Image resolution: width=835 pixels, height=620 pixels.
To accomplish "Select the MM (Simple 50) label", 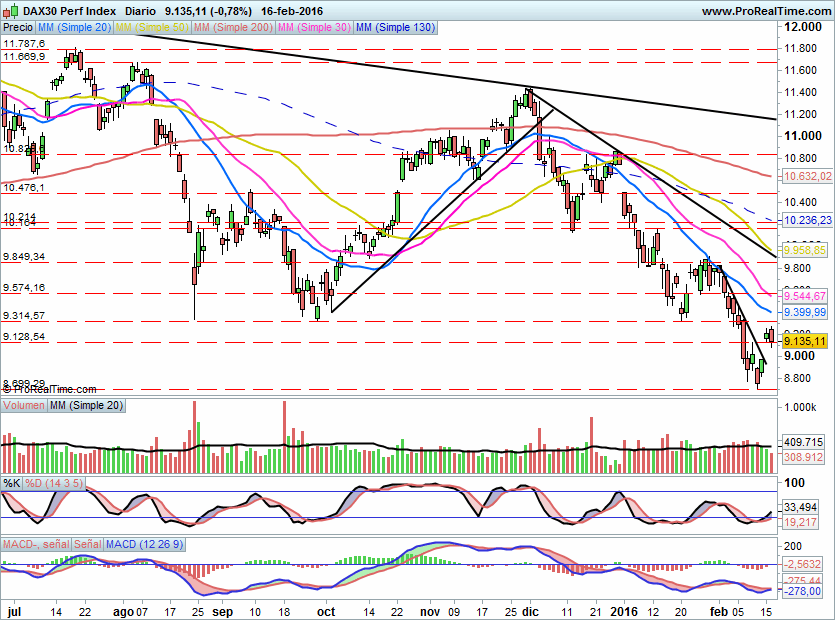I will pyautogui.click(x=152, y=27).
